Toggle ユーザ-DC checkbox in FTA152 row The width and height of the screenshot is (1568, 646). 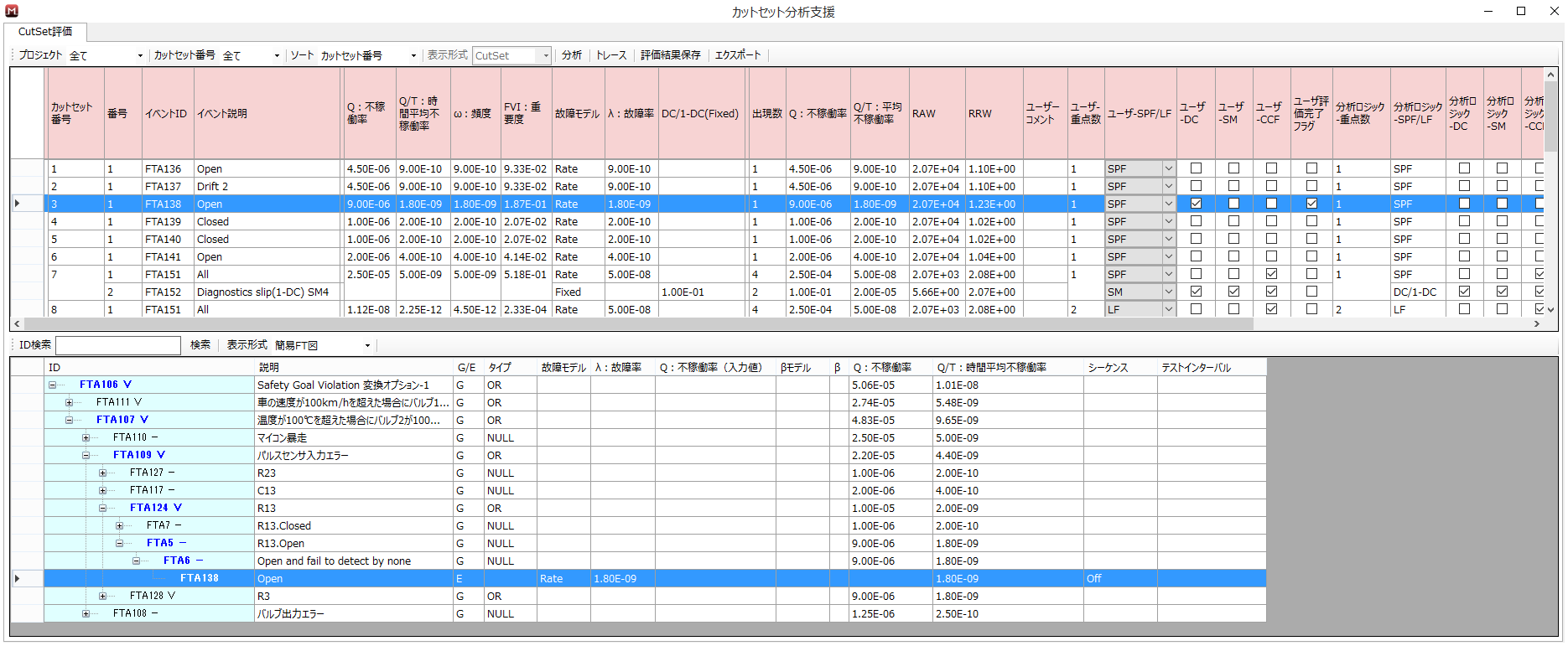click(1196, 292)
